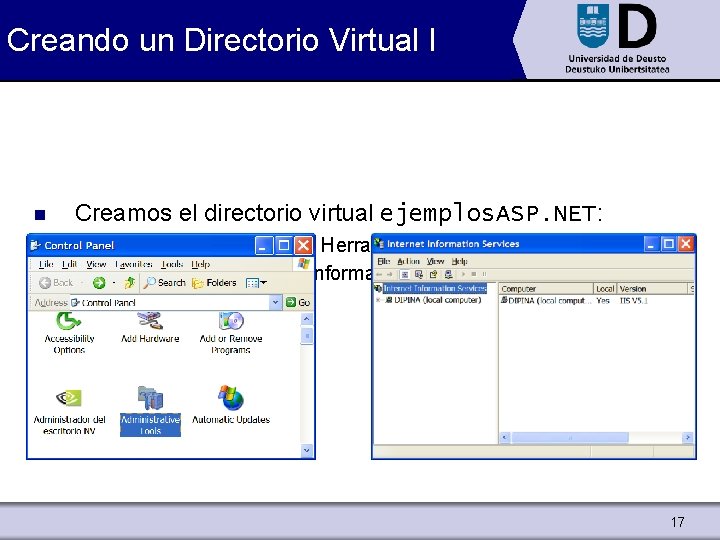Image resolution: width=720 pixels, height=540 pixels.
Task: Click the IIS back arrow toolbar icon
Action: coord(379,274)
